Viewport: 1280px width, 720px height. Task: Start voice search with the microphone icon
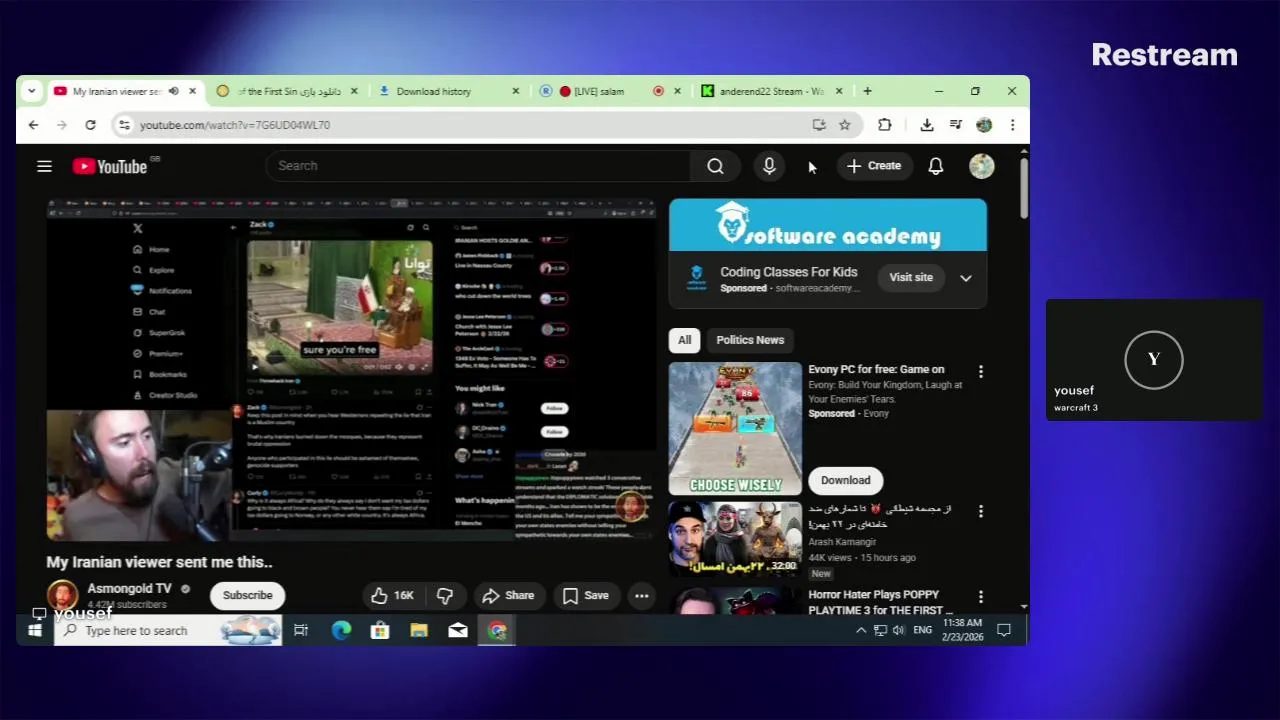tap(769, 166)
